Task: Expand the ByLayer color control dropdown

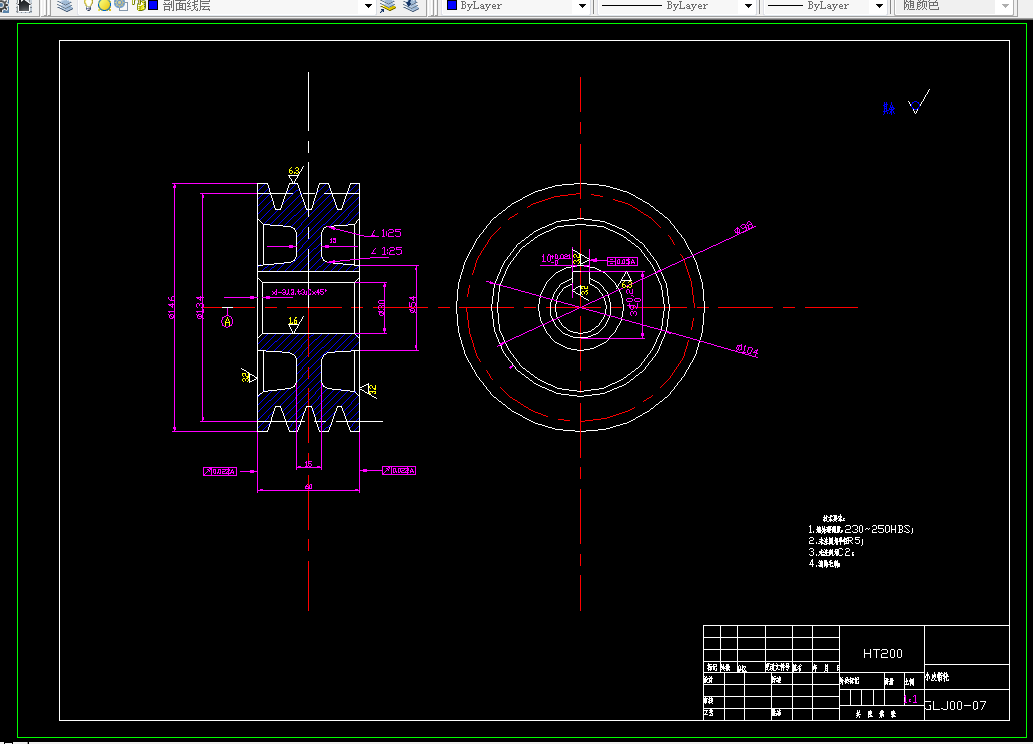Action: [x=582, y=6]
